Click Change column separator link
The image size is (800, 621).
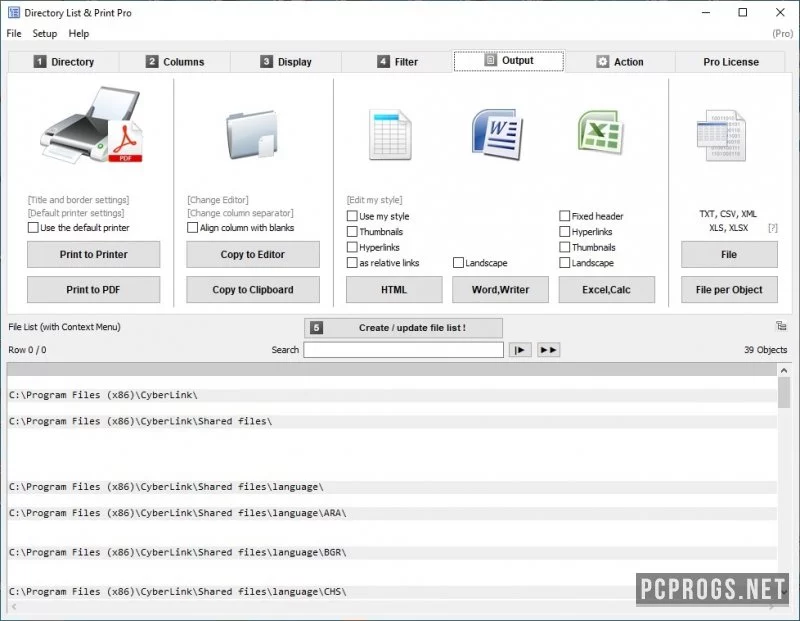(240, 213)
